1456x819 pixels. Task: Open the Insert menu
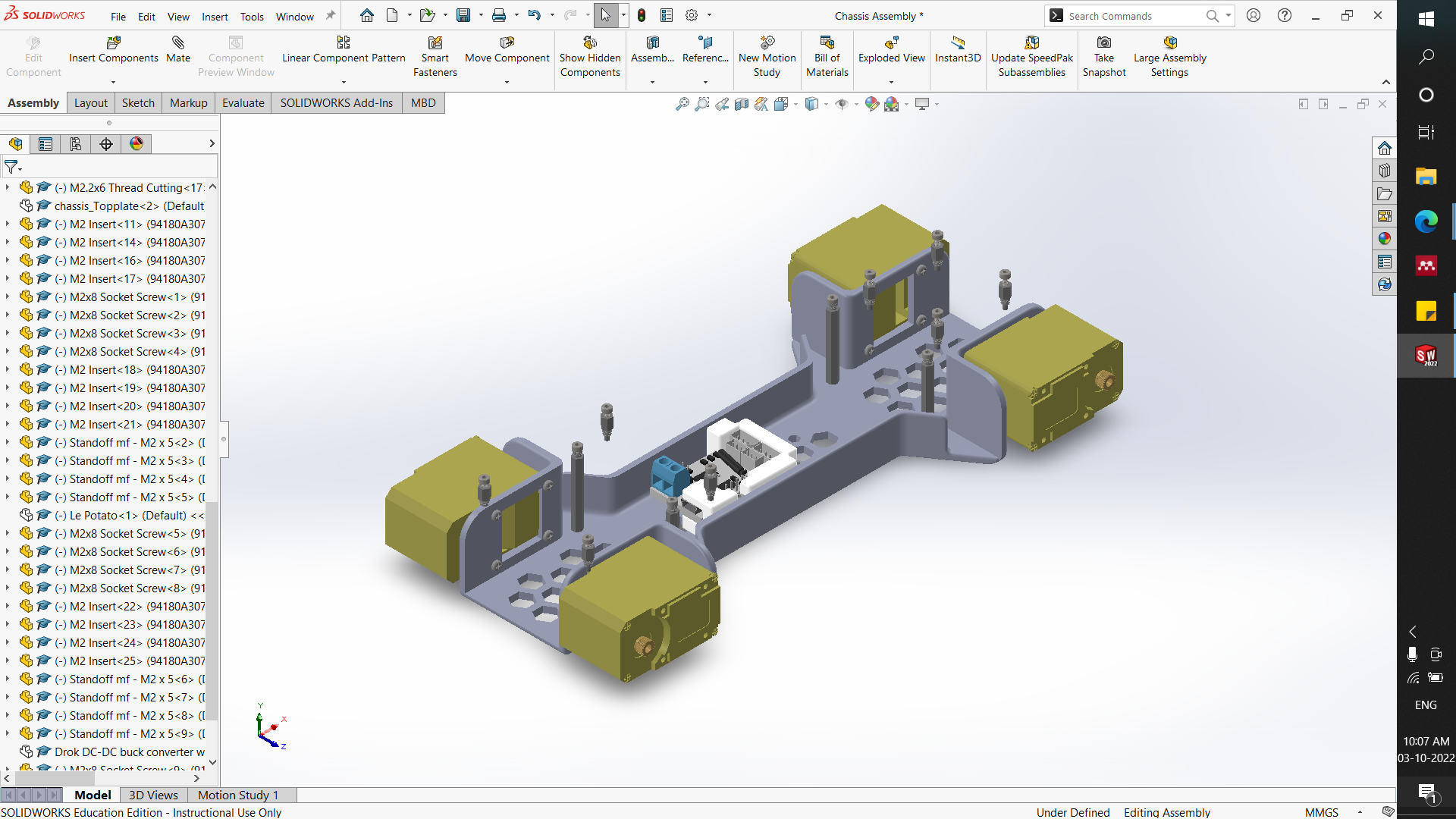point(215,16)
